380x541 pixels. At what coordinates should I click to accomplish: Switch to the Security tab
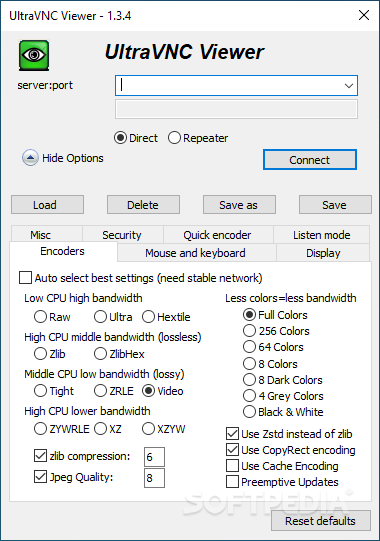(x=123, y=235)
